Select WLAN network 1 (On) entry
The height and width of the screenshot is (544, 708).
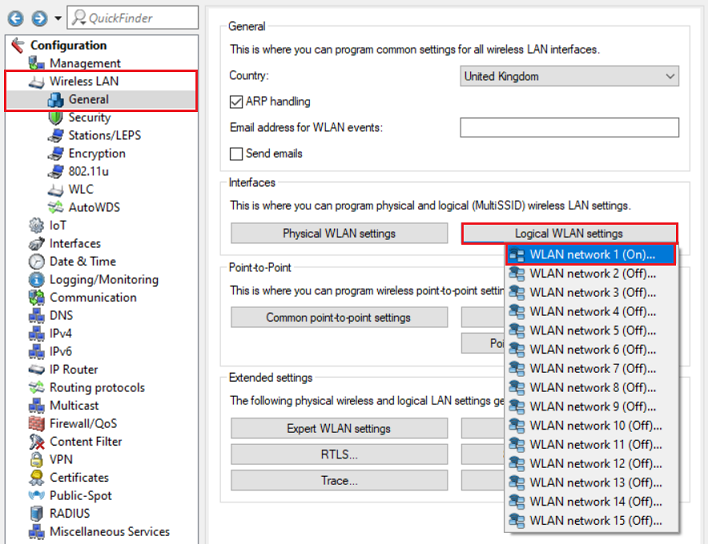592,255
